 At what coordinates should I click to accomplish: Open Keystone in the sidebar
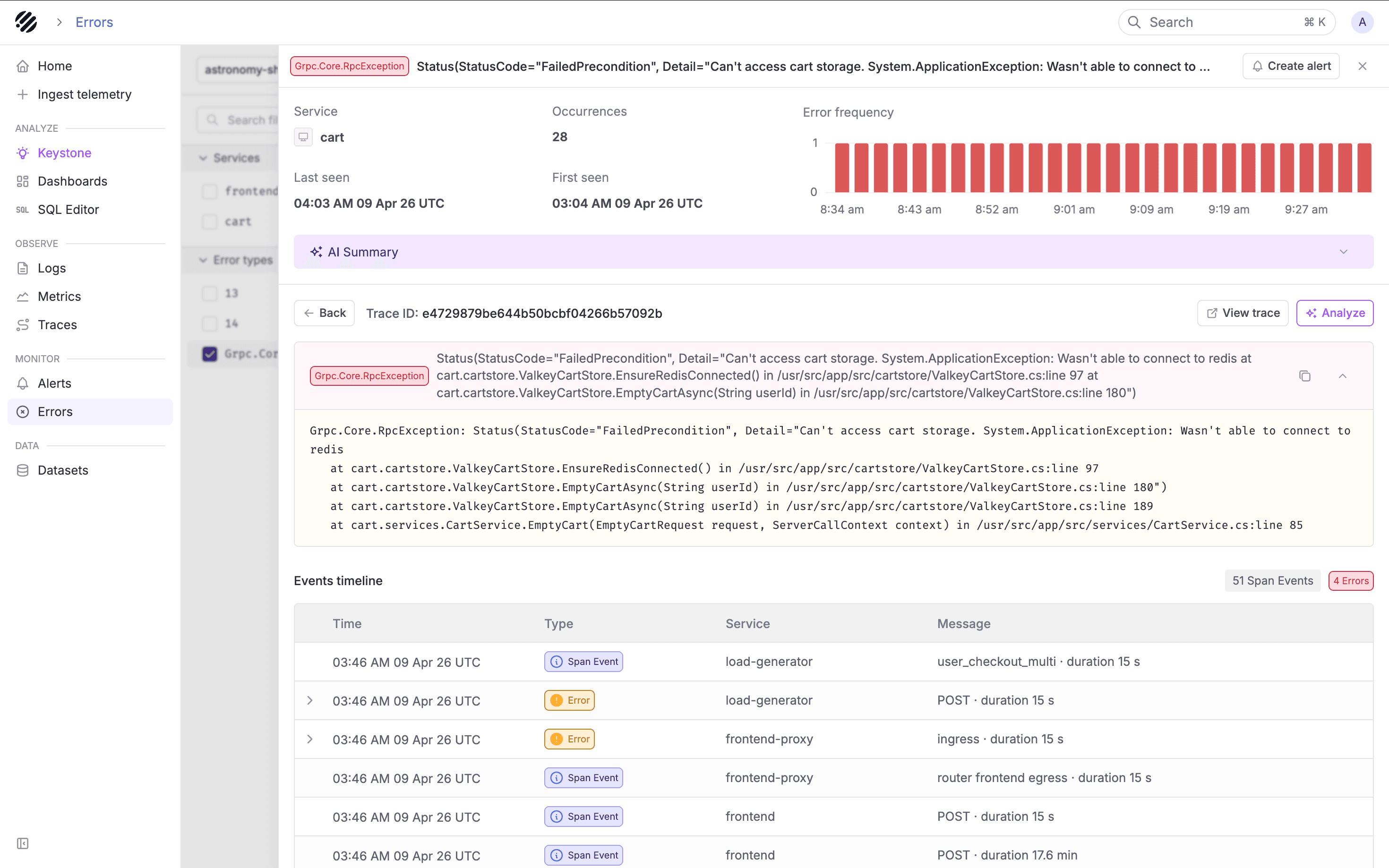tap(90, 153)
